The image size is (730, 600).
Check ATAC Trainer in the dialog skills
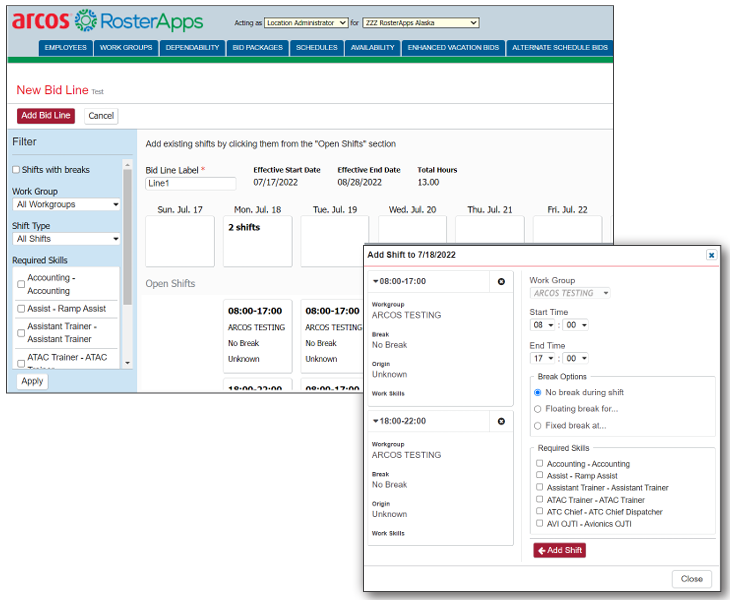click(539, 499)
